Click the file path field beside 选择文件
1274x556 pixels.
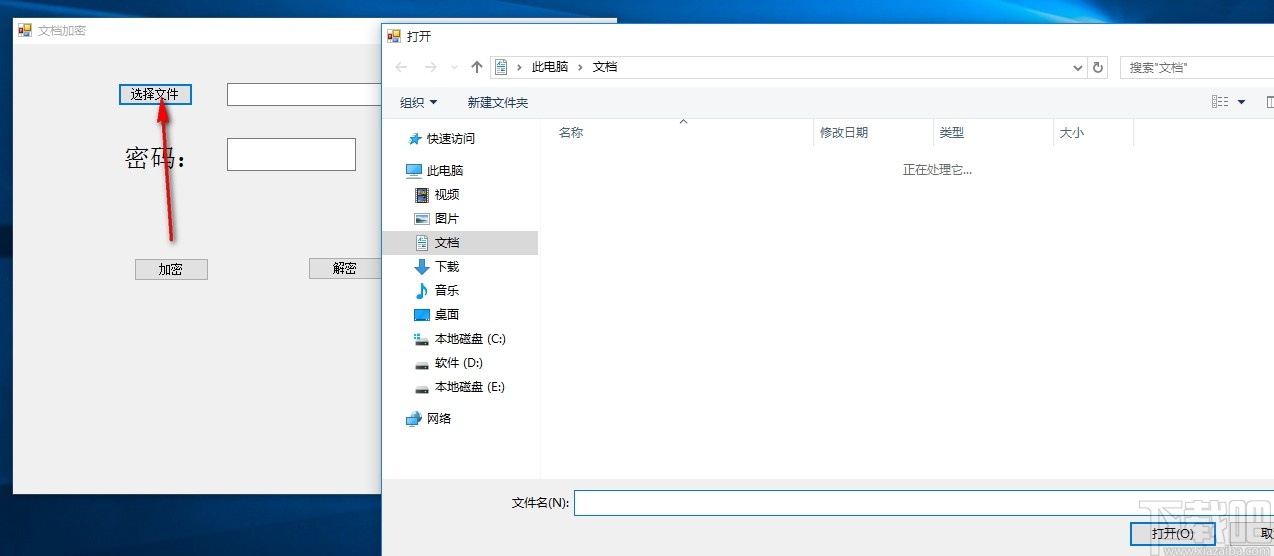tap(304, 94)
